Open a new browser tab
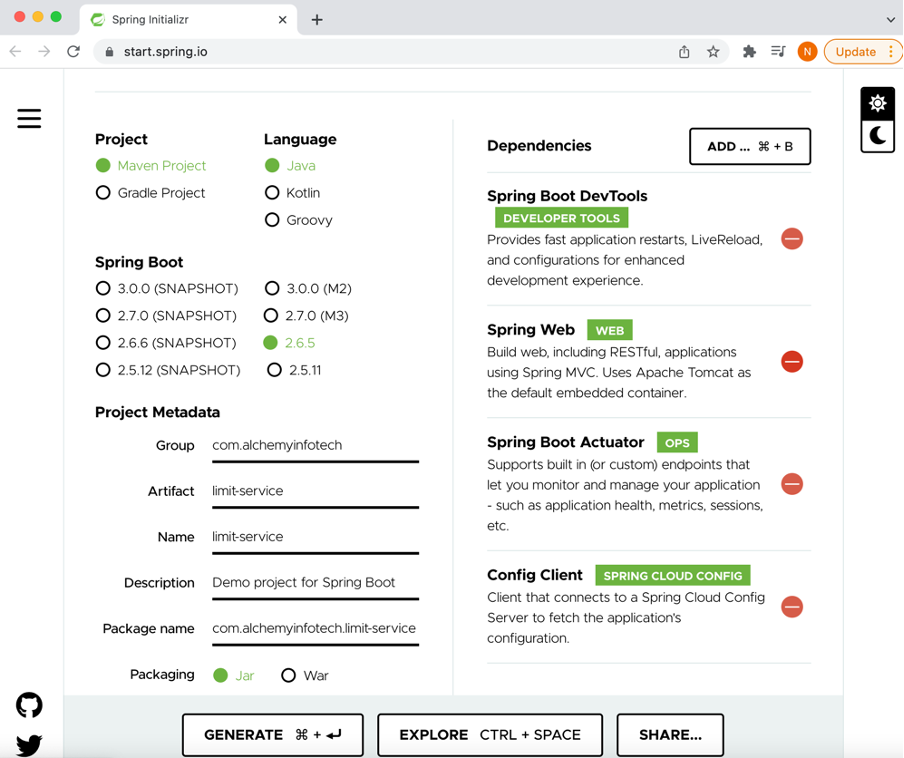 click(317, 18)
